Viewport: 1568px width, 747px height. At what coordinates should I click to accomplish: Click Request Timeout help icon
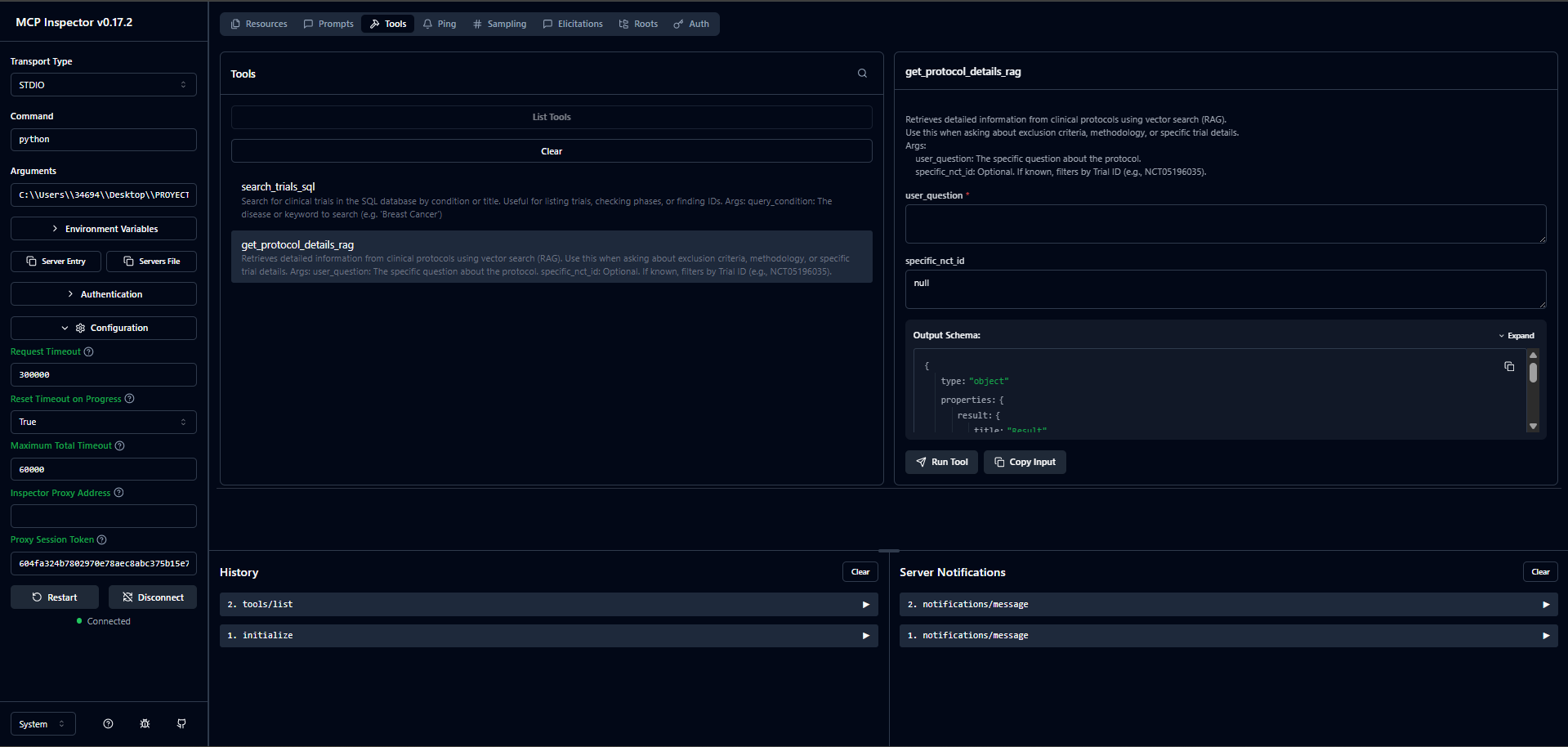point(89,352)
